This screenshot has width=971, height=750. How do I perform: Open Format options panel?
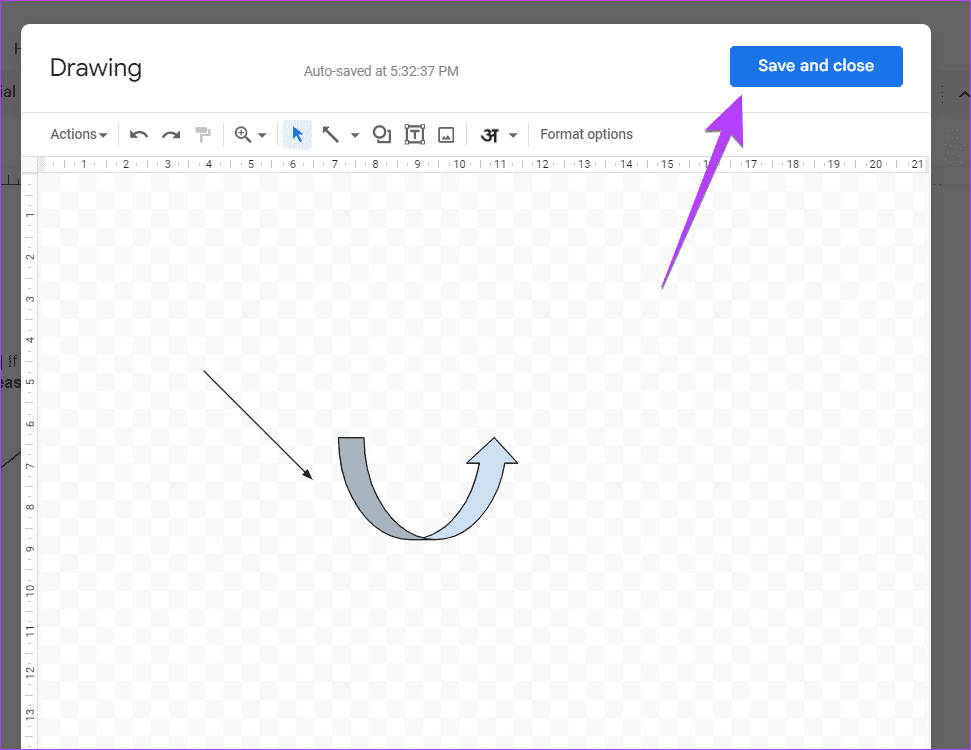[x=586, y=134]
